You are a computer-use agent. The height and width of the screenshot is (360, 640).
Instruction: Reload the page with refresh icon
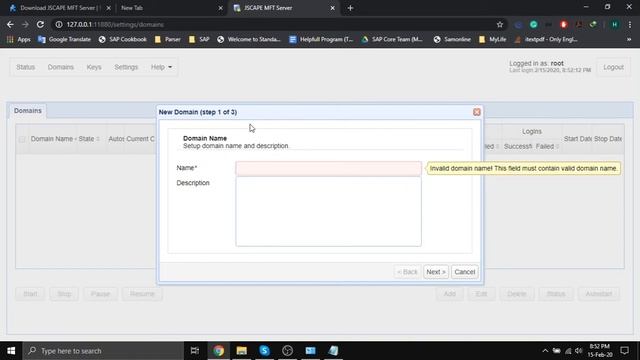pyautogui.click(x=40, y=24)
